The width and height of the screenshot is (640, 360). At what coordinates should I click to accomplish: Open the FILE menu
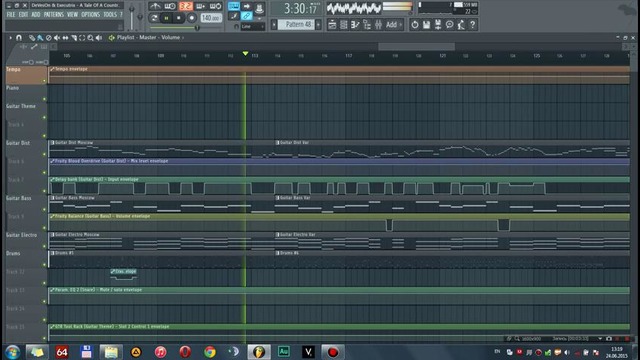(x=11, y=15)
